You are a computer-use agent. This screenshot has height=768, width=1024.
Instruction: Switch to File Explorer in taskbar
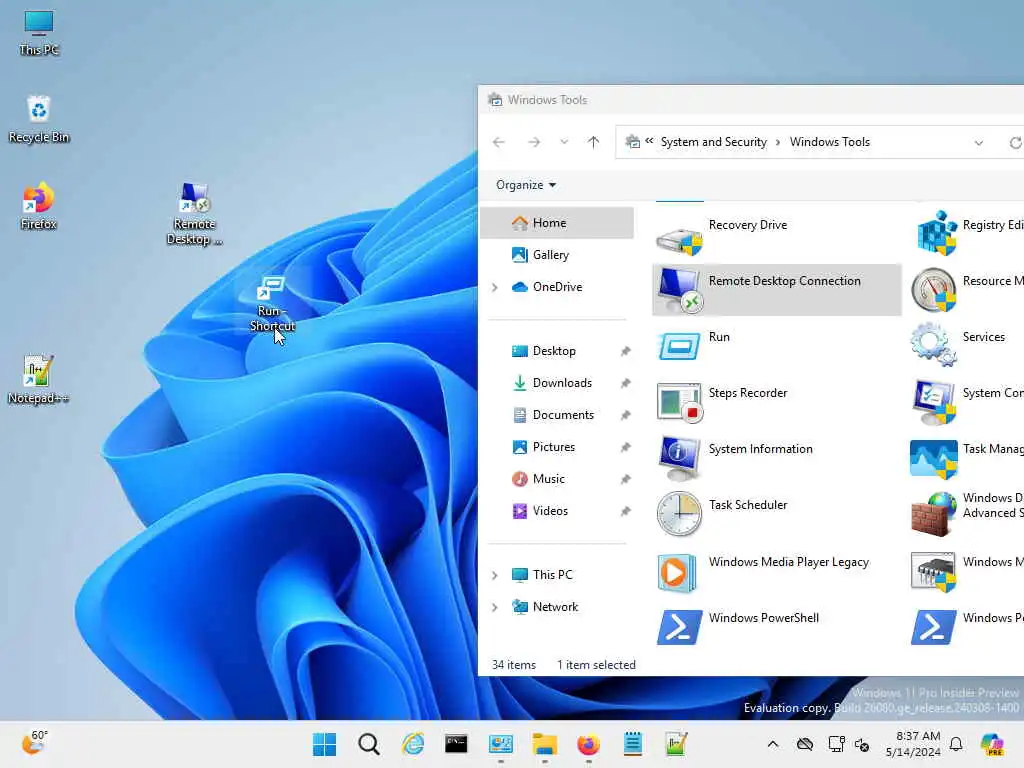point(544,744)
